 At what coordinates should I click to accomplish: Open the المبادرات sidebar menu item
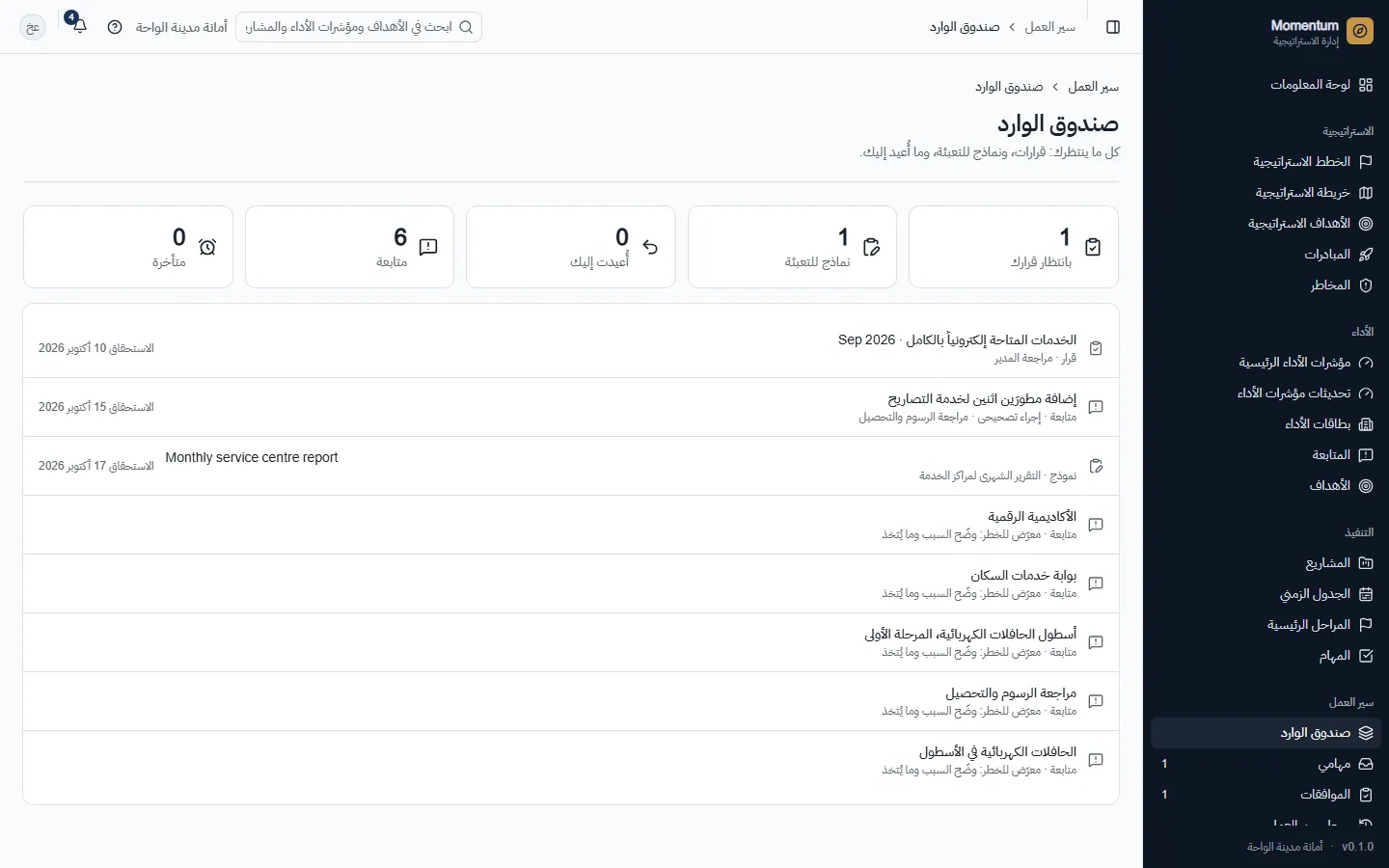[1266, 255]
